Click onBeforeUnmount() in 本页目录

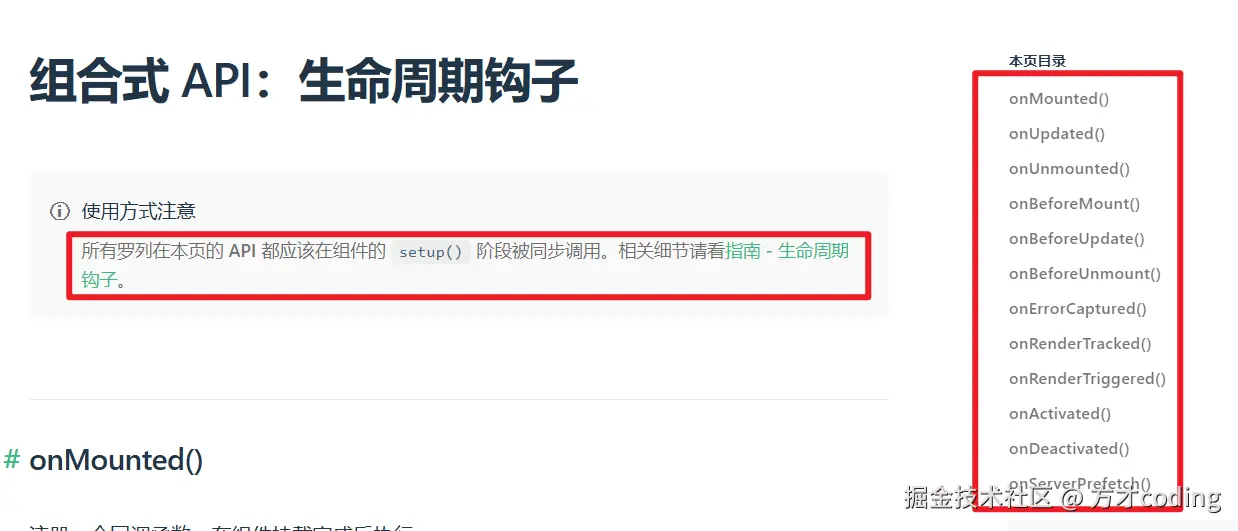click(x=1085, y=273)
